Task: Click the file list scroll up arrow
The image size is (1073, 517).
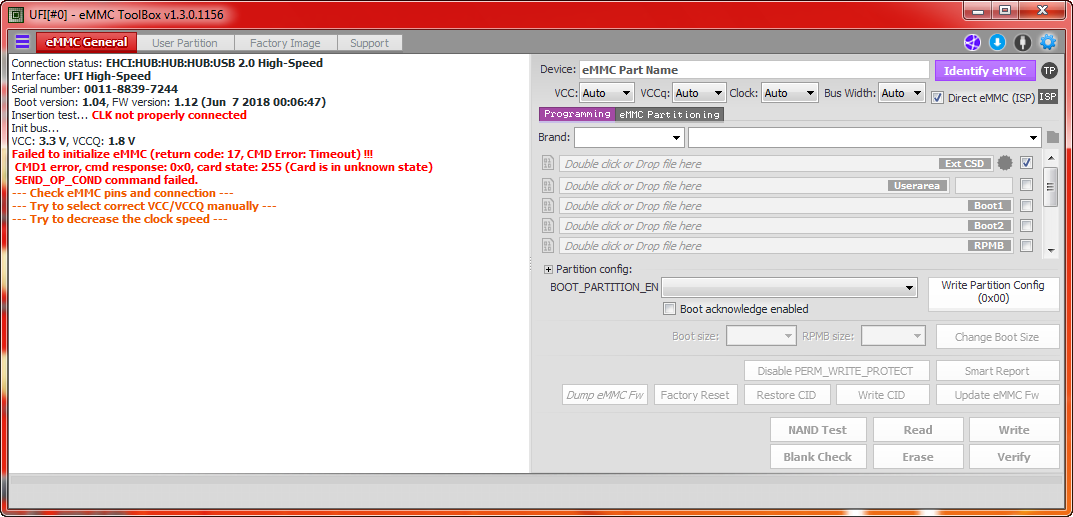Action: pos(1050,157)
